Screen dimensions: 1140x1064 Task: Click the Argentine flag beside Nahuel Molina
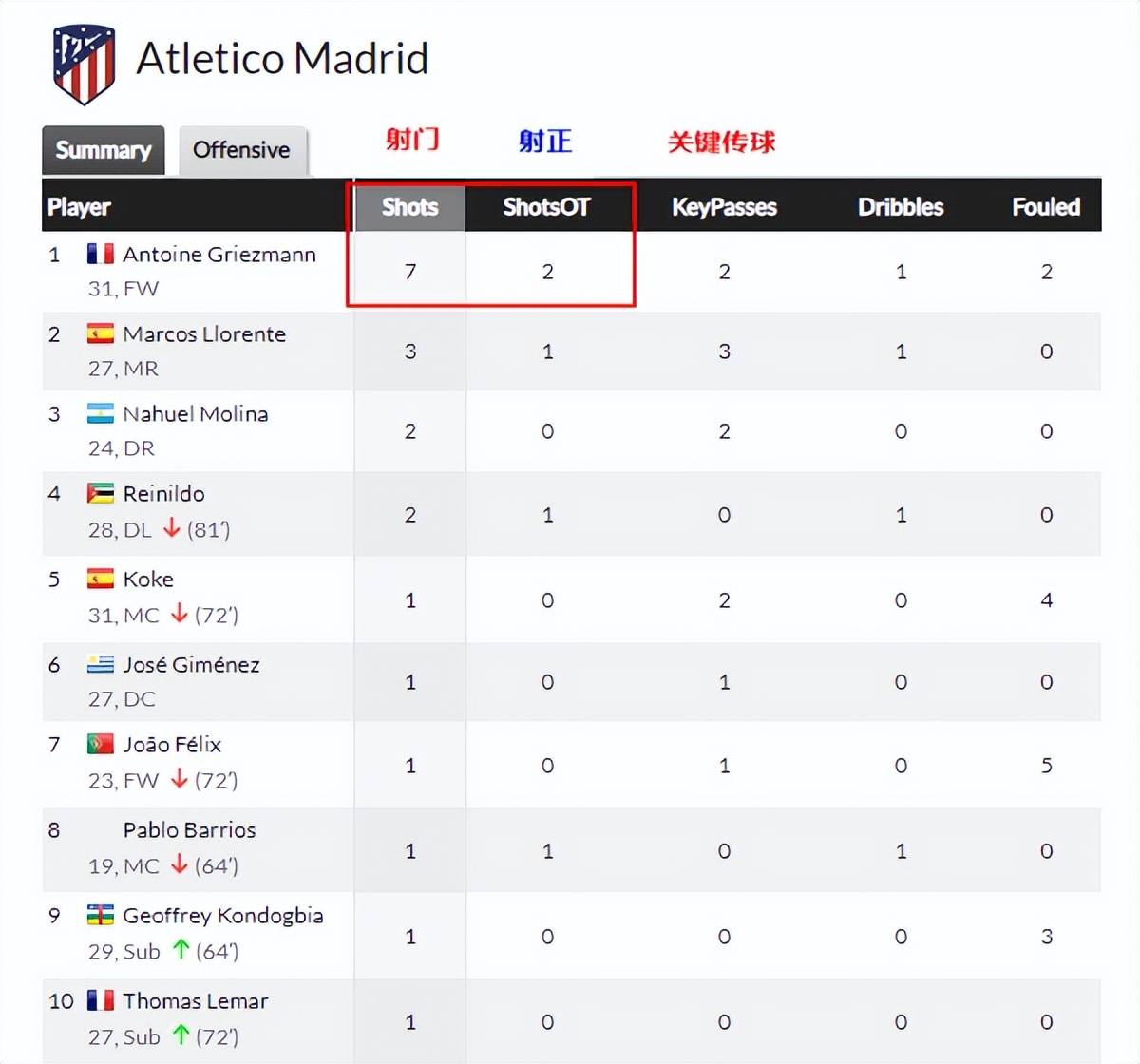(101, 413)
